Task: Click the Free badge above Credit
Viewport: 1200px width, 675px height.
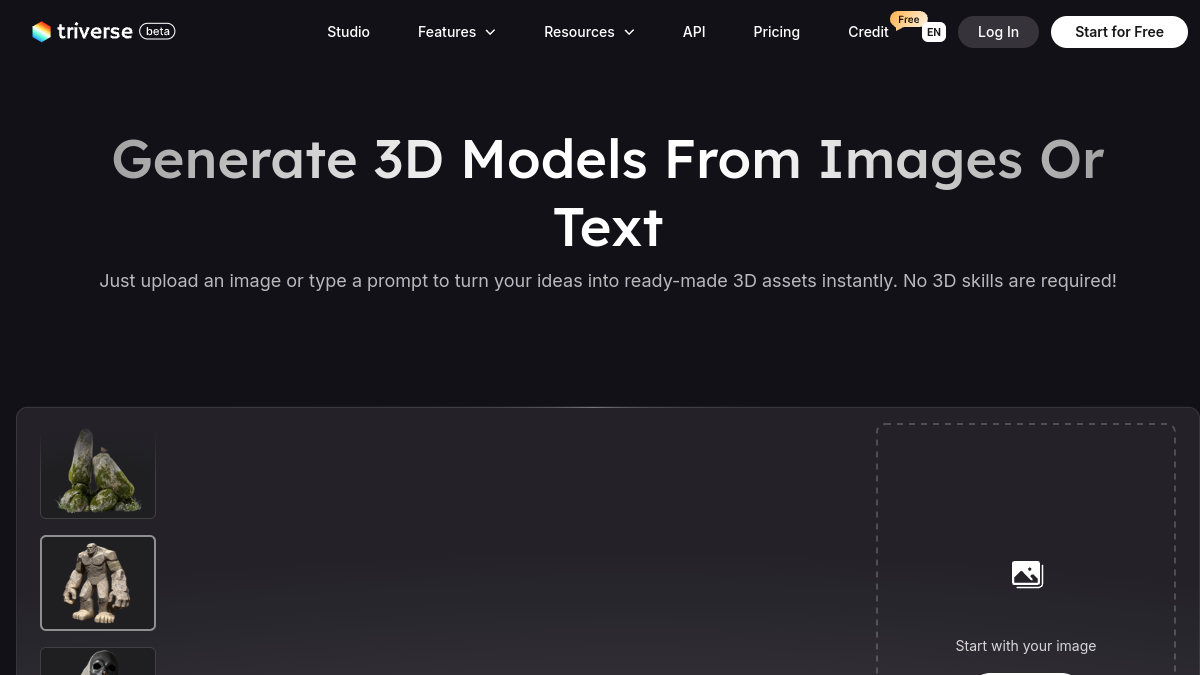Action: click(908, 19)
